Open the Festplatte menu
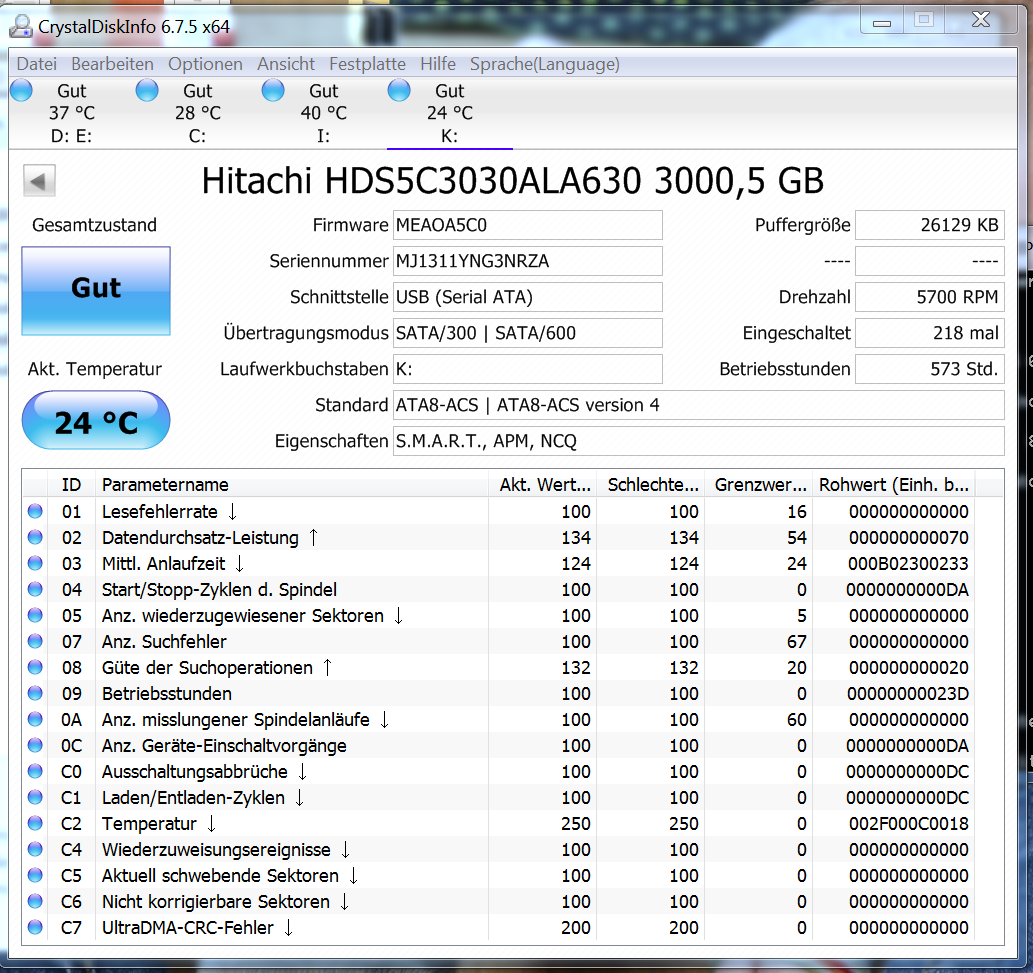Screen dimensions: 1033x973 pos(367,64)
